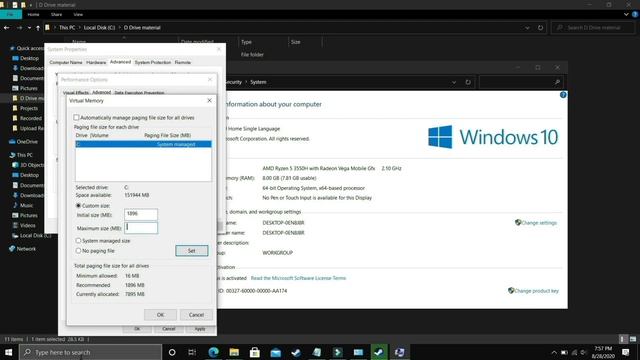Image resolution: width=640 pixels, height=360 pixels.
Task: Switch to Computer Name tab in System Properties
Action: point(66,62)
